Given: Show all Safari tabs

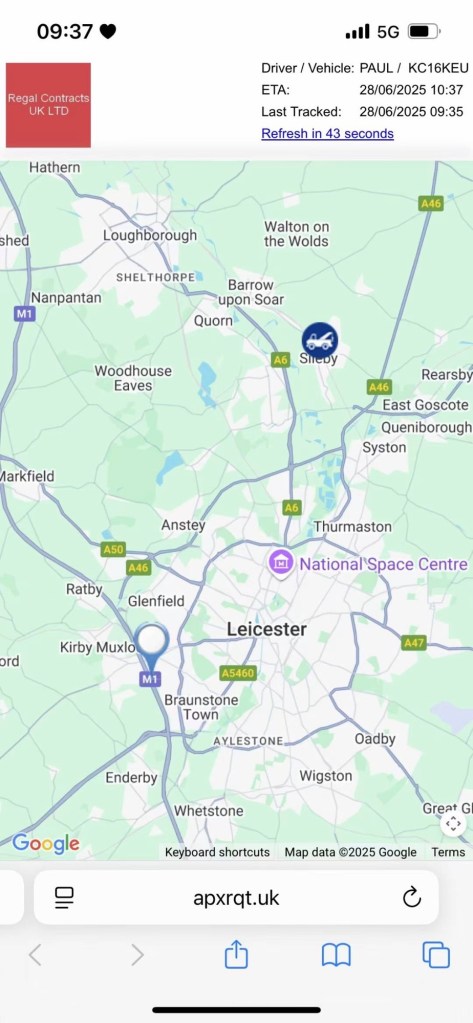Looking at the screenshot, I should tap(436, 955).
